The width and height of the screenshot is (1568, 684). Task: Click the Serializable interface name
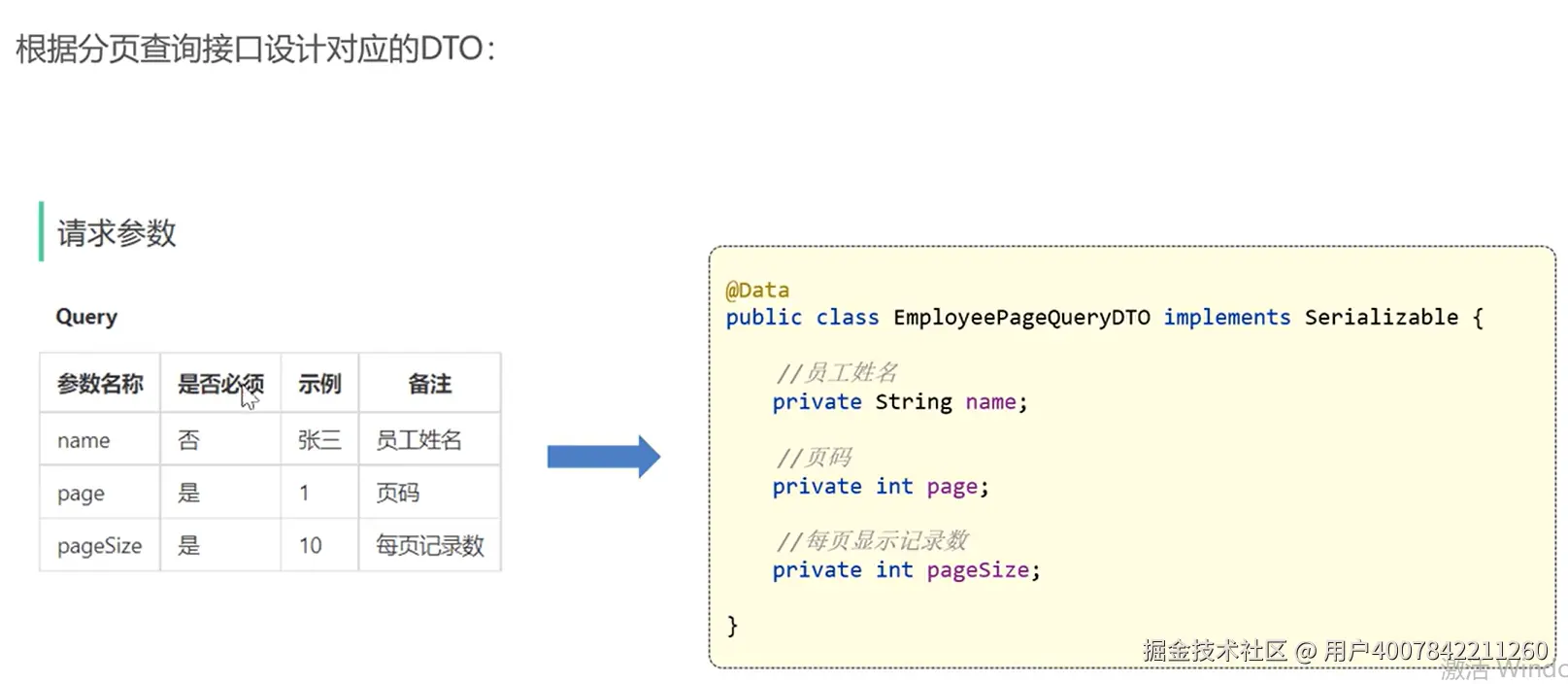click(1381, 318)
